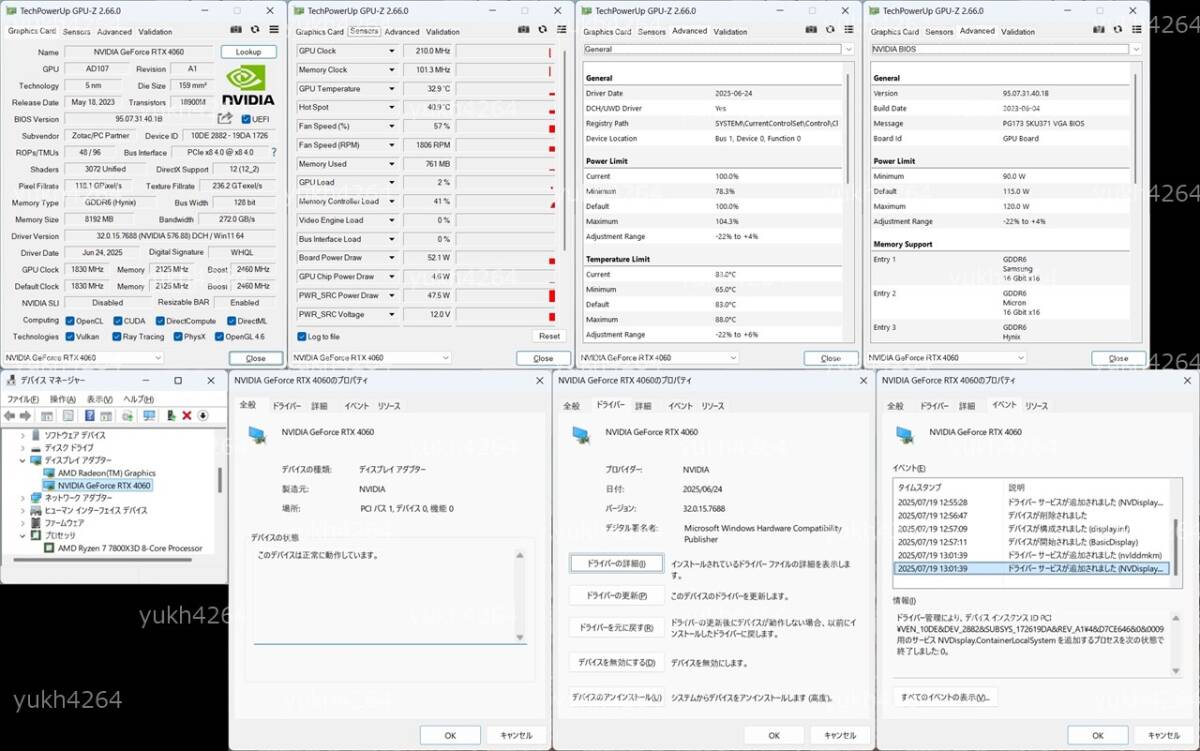1200x751 pixels.
Task: Click the camera icon in the General Advanced GPU-Z window
Action: [x=812, y=30]
